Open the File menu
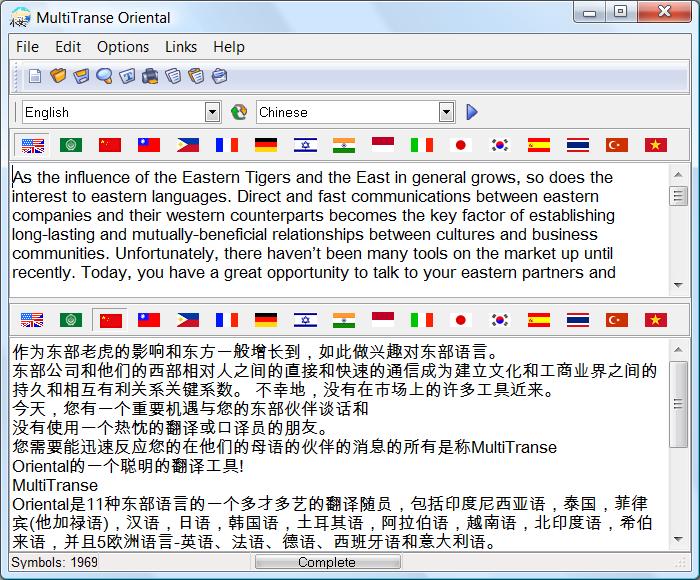The image size is (700, 580). click(27, 46)
